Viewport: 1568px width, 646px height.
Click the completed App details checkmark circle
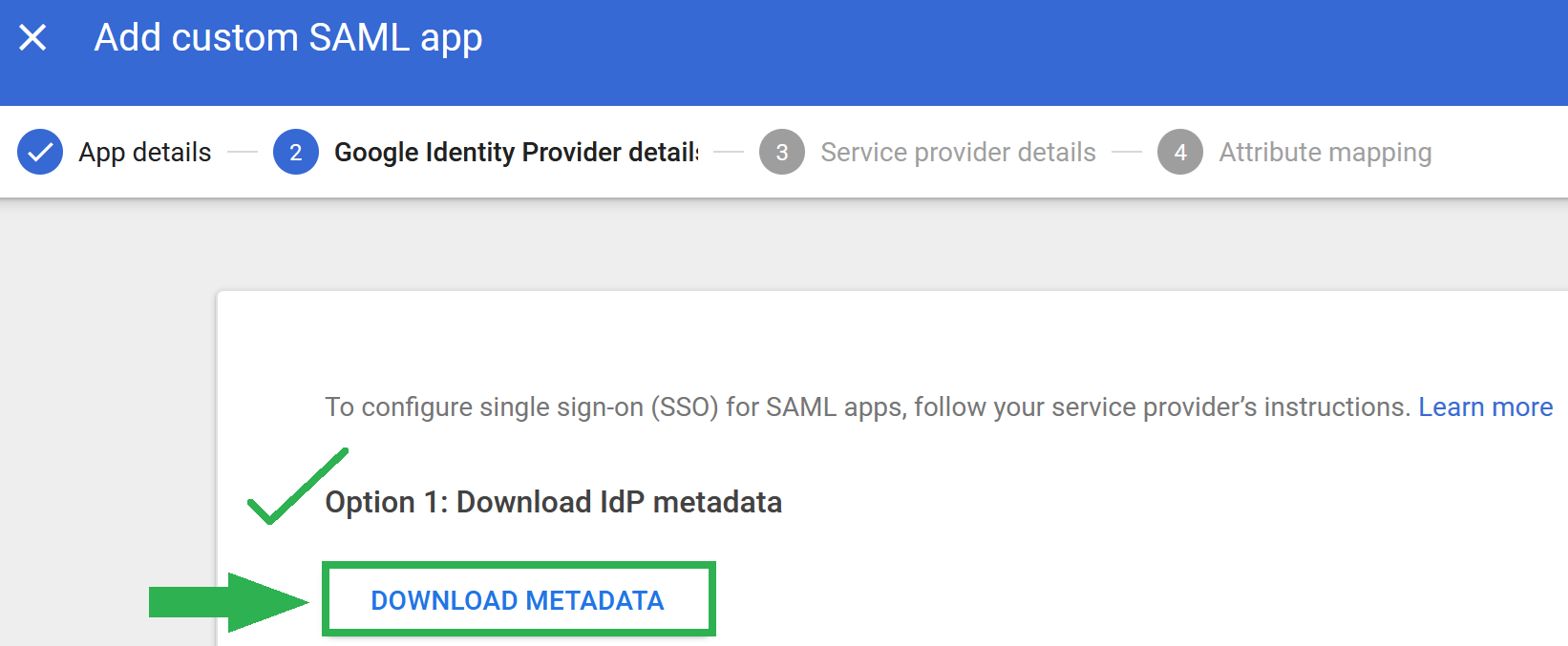40,152
